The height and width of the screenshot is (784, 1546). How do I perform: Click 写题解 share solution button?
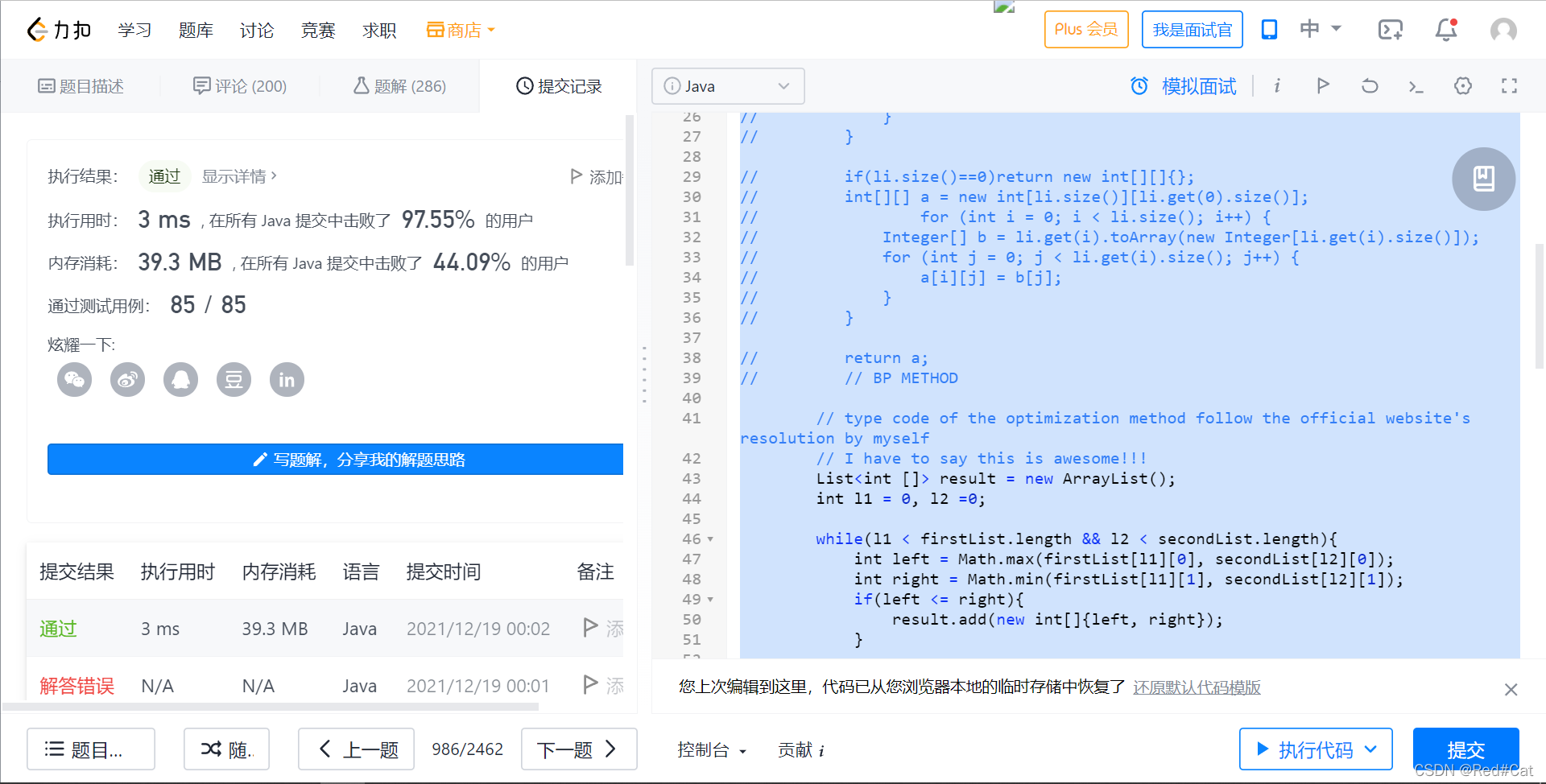pyautogui.click(x=335, y=460)
